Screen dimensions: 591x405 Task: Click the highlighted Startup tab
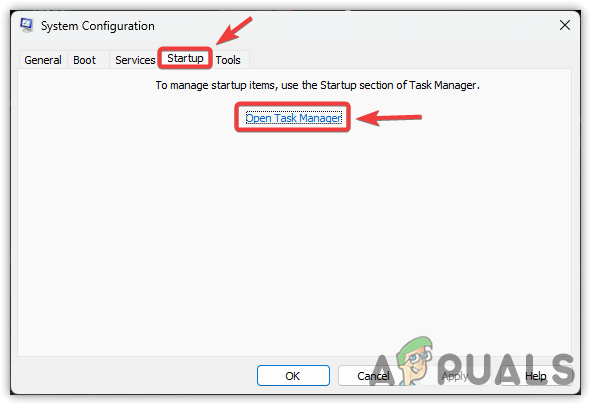185,58
